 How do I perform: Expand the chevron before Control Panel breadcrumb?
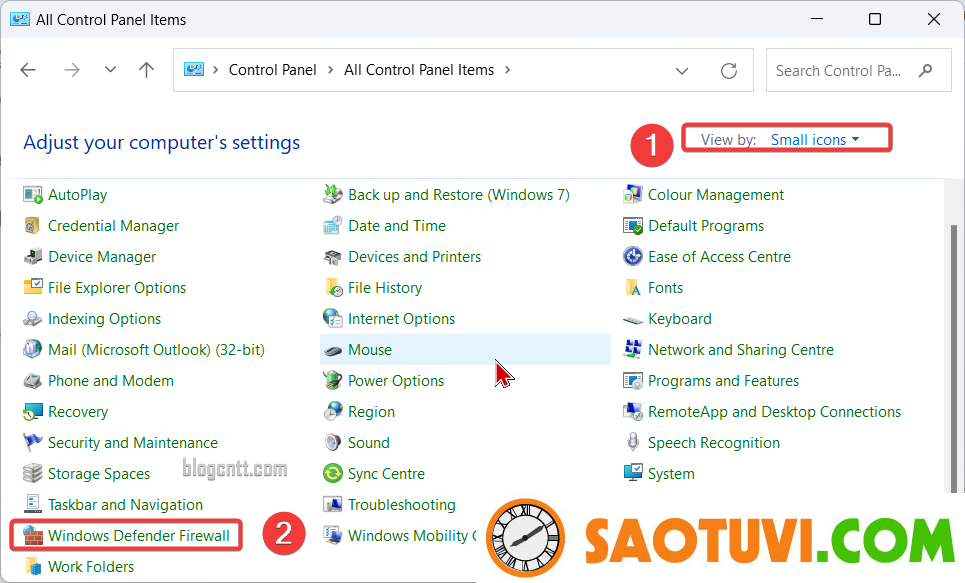pyautogui.click(x=215, y=70)
